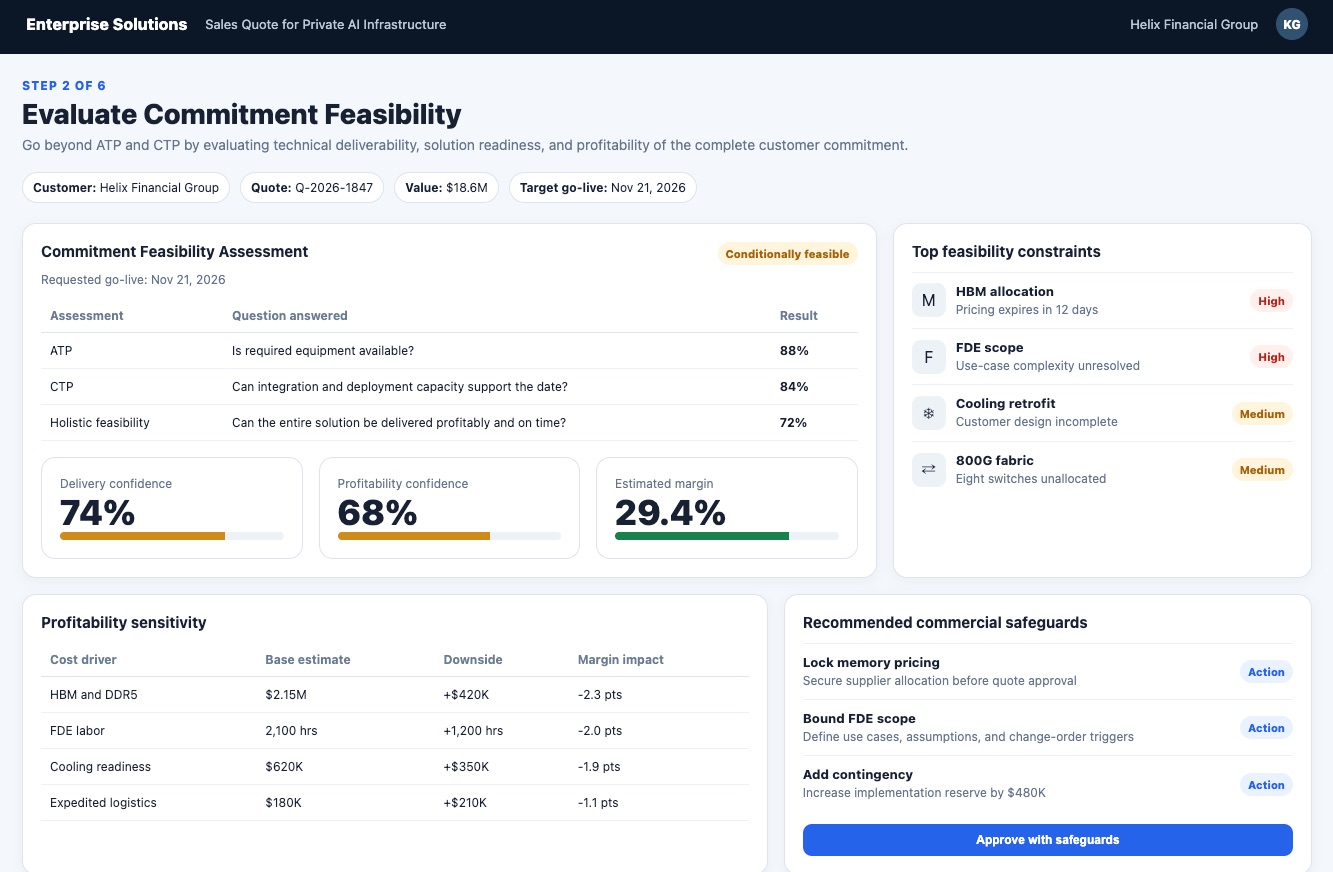Click Medium badge beside 800G fabric
Screen dimensions: 1333x872
(1262, 470)
